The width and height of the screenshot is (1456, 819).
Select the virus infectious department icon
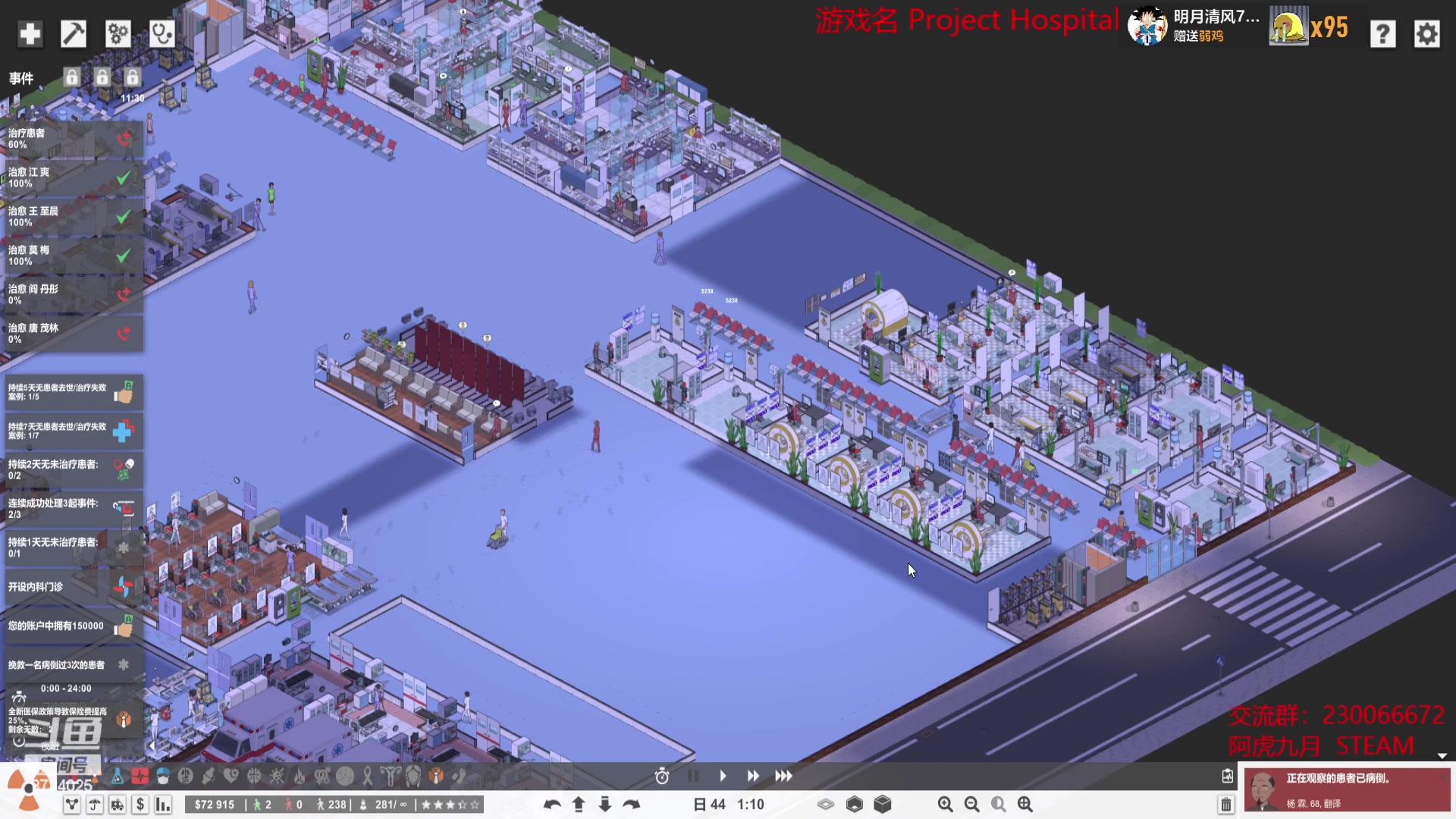pyautogui.click(x=277, y=776)
